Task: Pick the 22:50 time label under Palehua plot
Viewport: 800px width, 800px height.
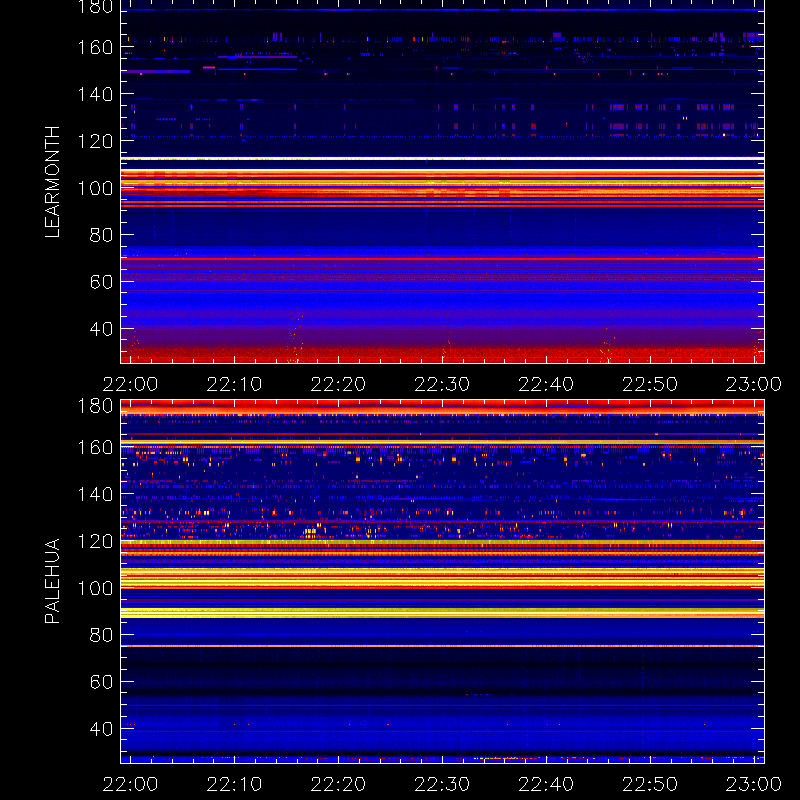Action: pyautogui.click(x=650, y=784)
